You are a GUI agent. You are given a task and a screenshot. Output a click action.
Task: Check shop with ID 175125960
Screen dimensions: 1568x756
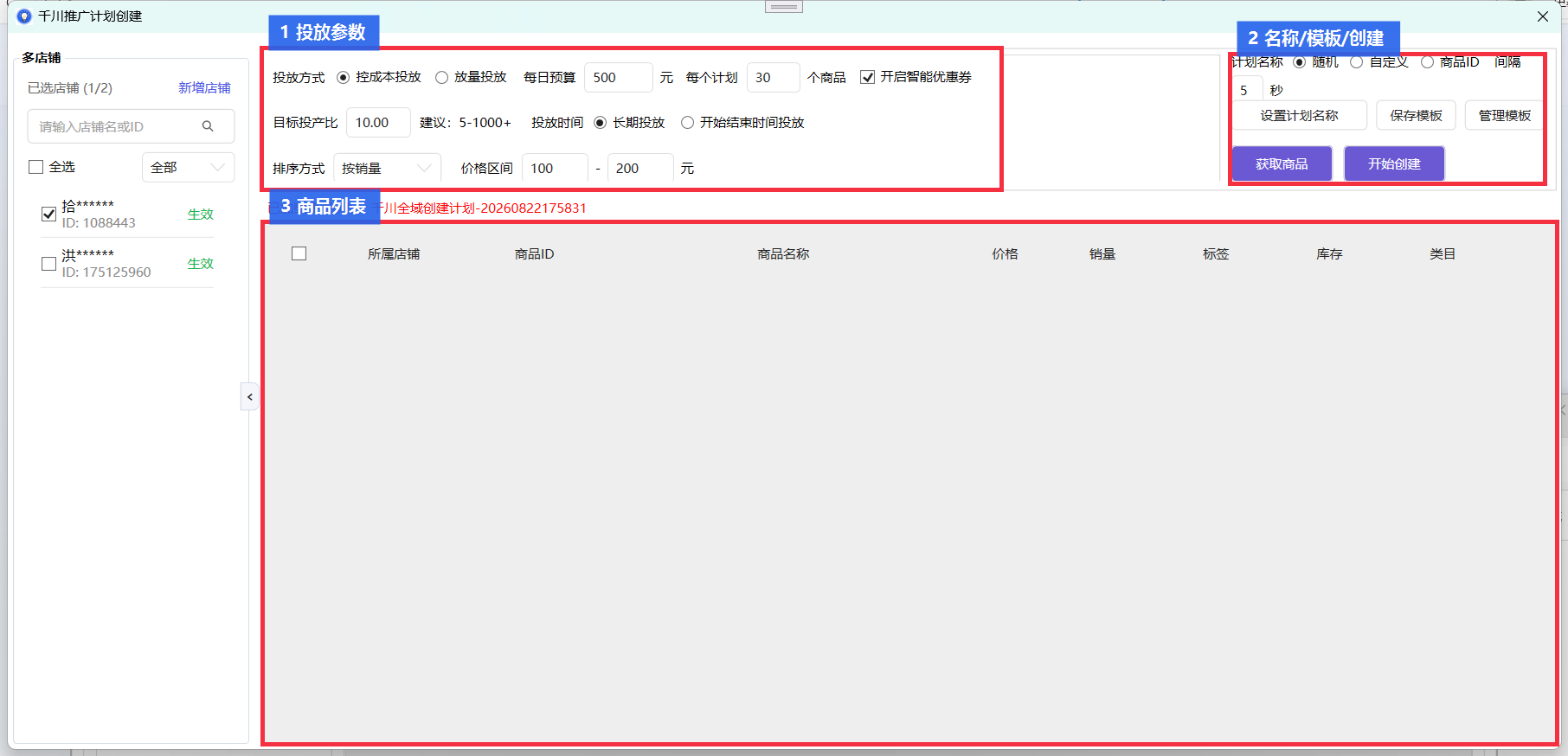(x=48, y=263)
